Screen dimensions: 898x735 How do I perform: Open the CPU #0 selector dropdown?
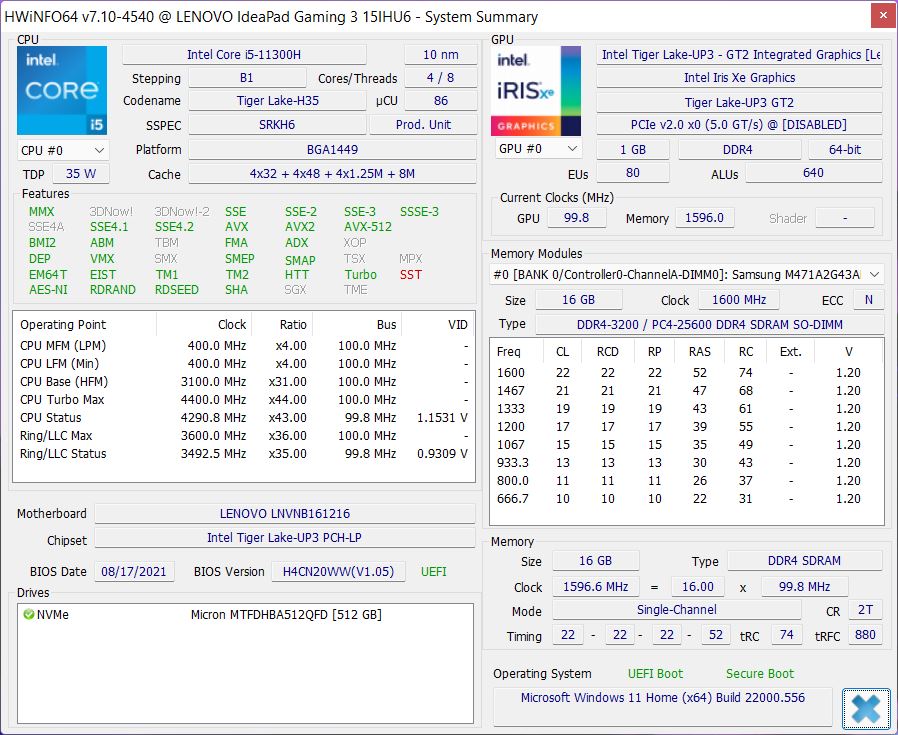coord(63,151)
